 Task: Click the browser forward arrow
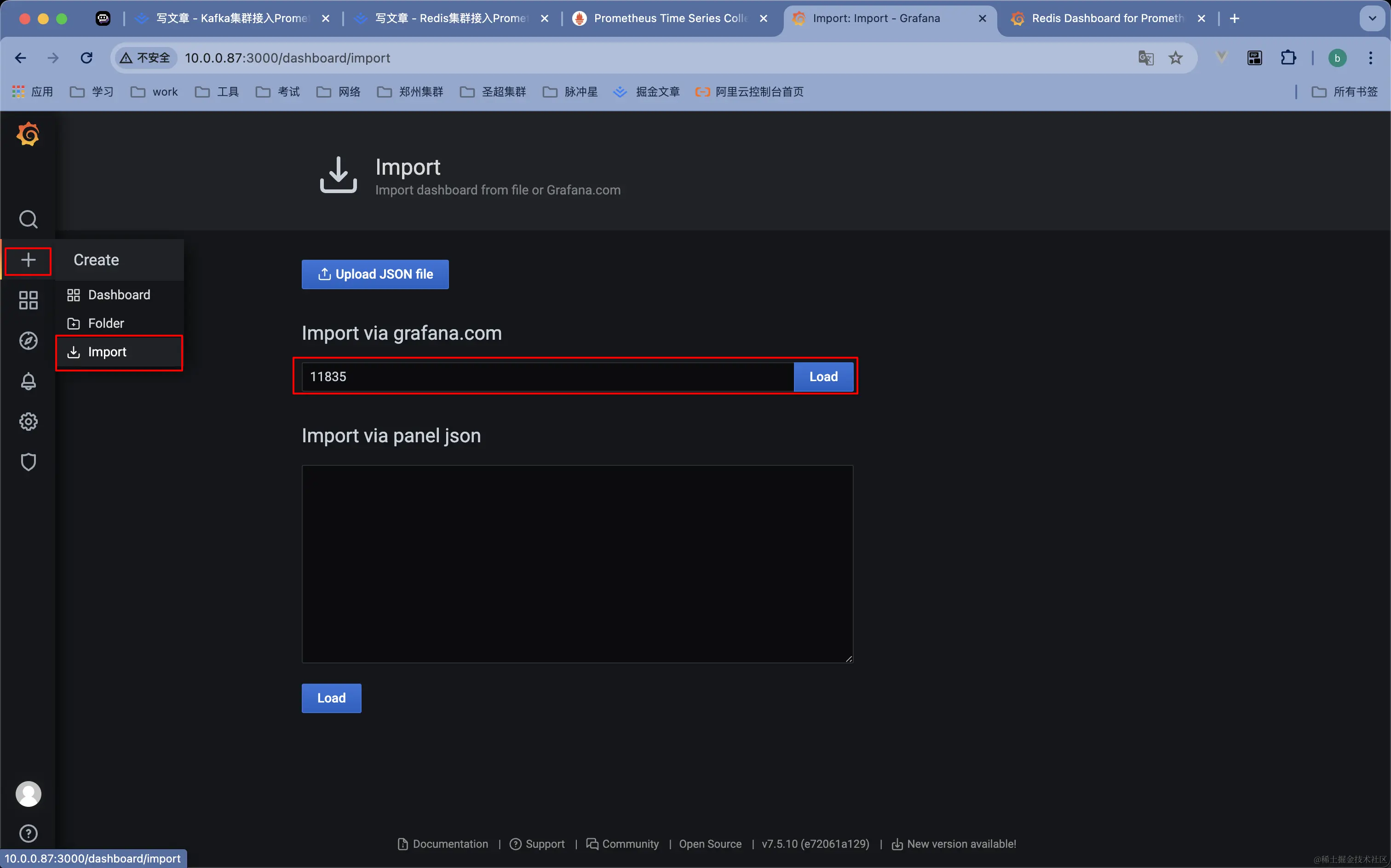coord(53,58)
